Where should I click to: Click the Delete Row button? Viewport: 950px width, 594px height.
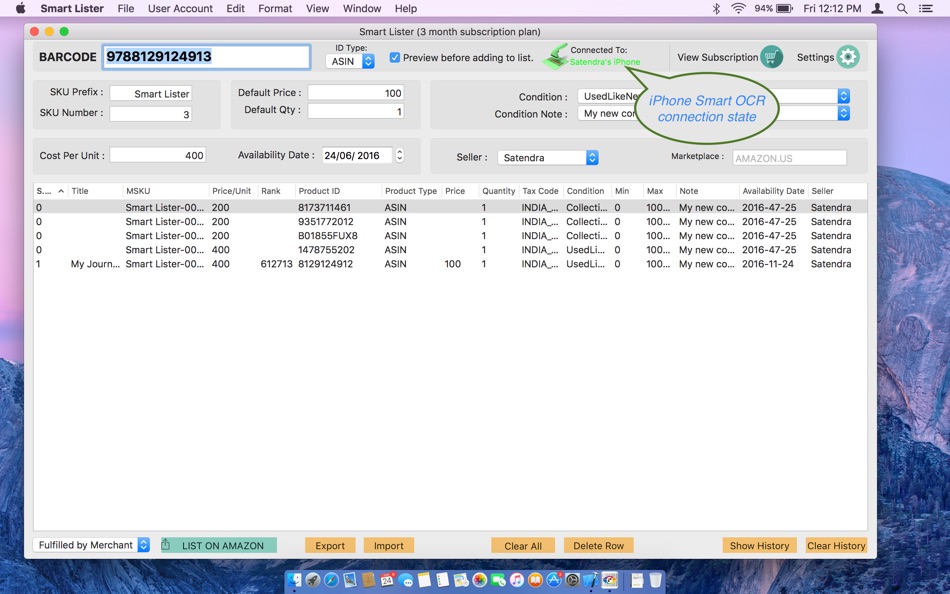click(x=599, y=546)
